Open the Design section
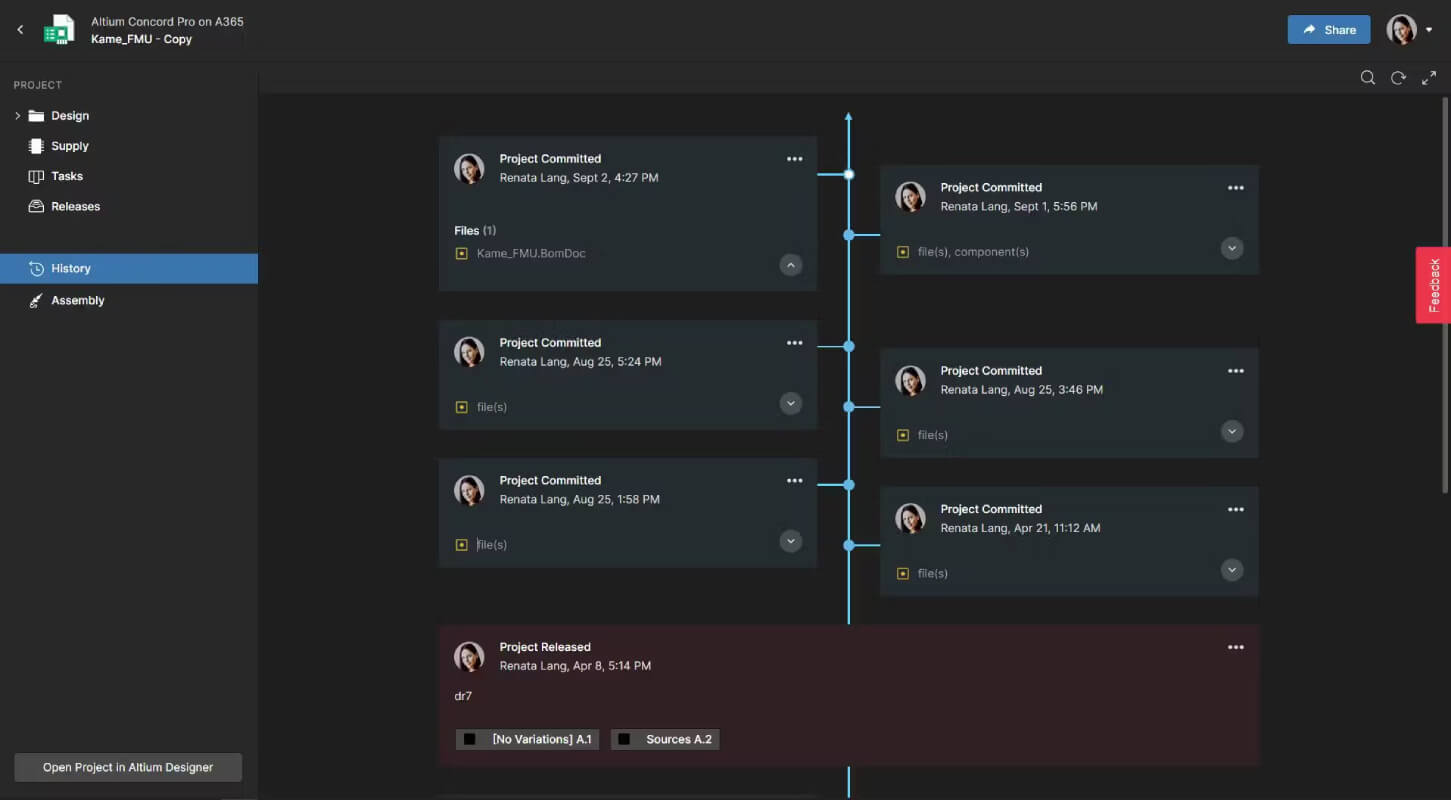 click(70, 116)
